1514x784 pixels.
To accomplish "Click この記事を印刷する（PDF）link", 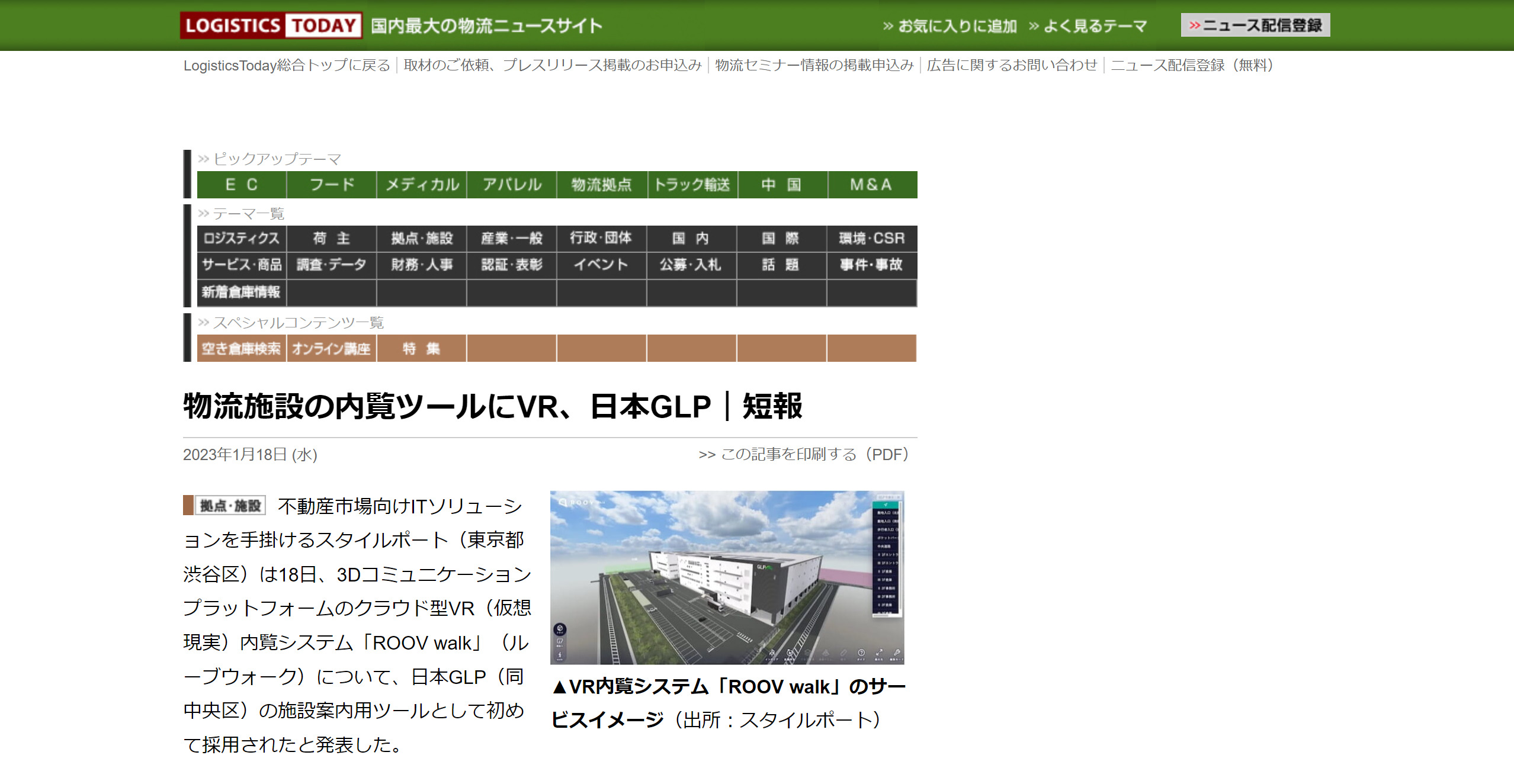I will point(807,454).
